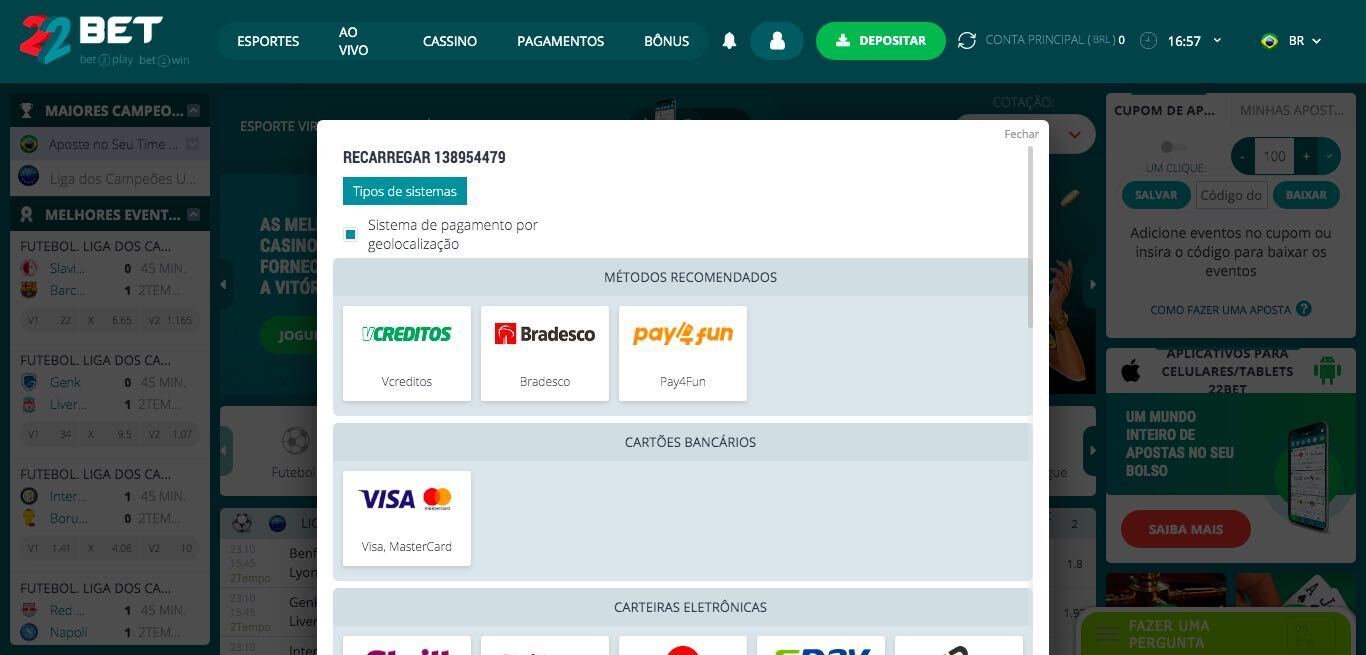Click the Apple app download icon
Image resolution: width=1366 pixels, height=655 pixels.
(1131, 371)
